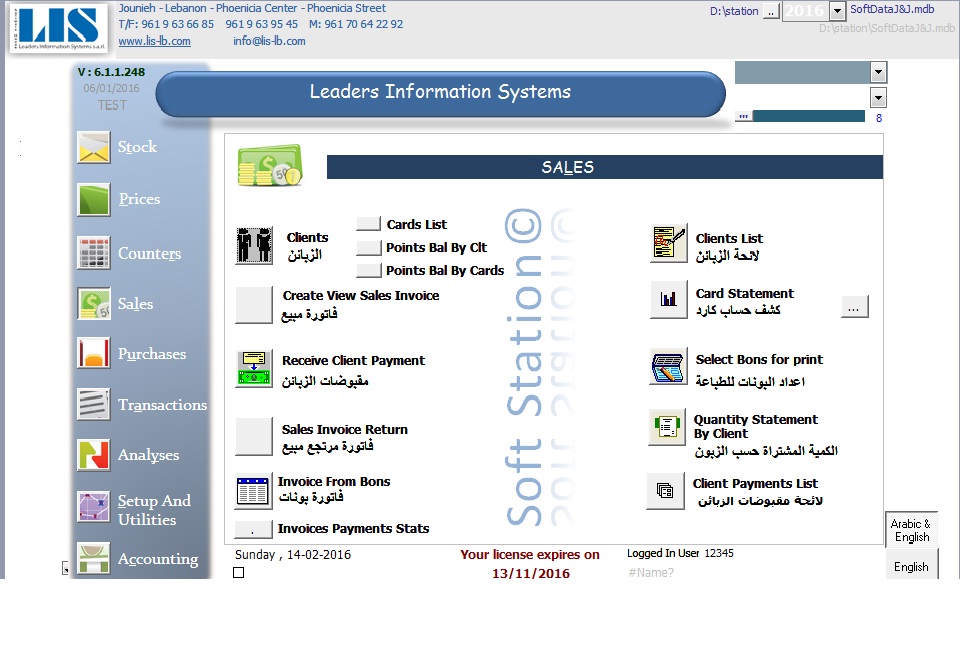Open the Transactions module icon

coord(94,404)
